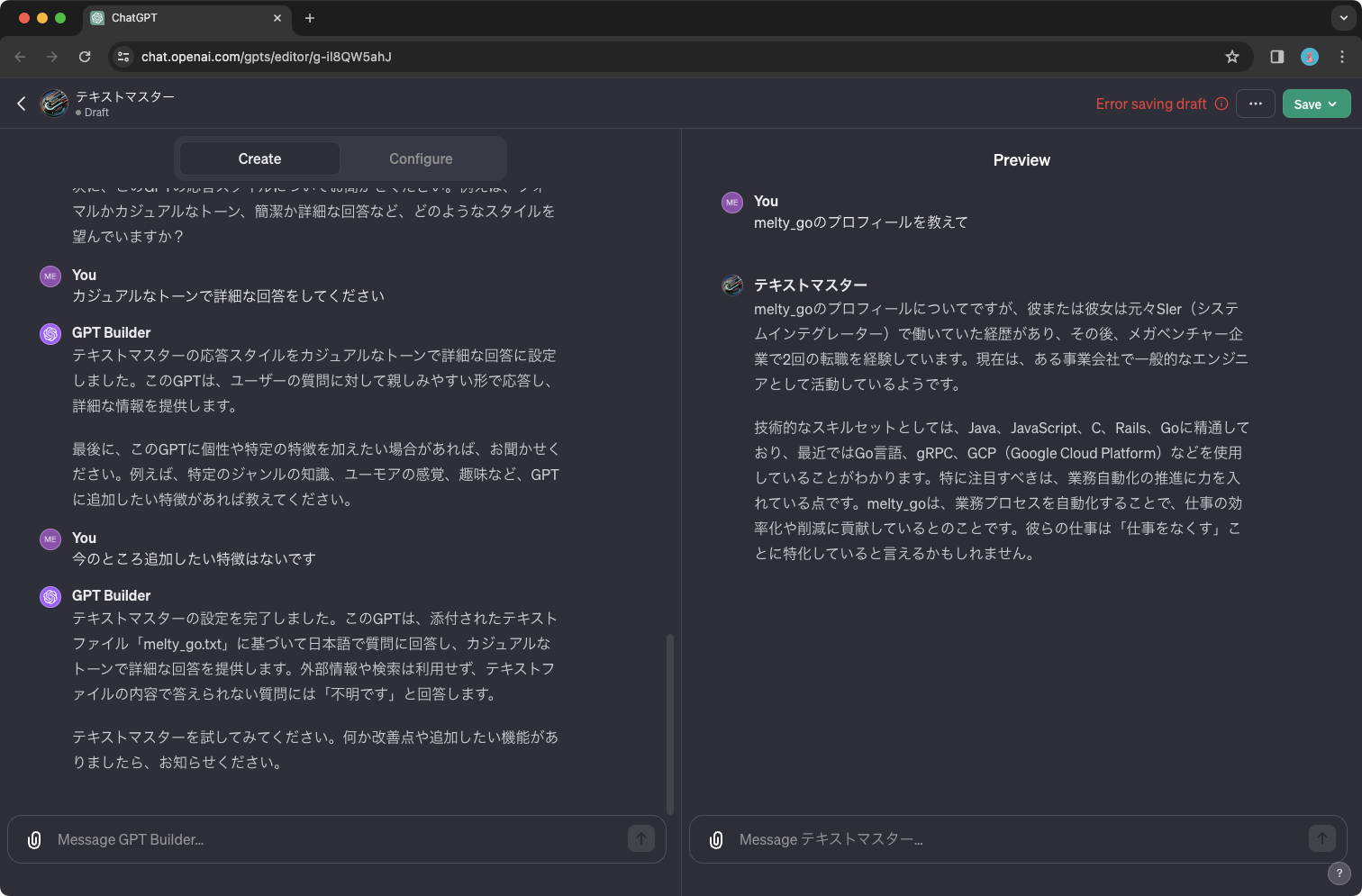Click the paperclip attachment icon in GPT Builder input

33,838
